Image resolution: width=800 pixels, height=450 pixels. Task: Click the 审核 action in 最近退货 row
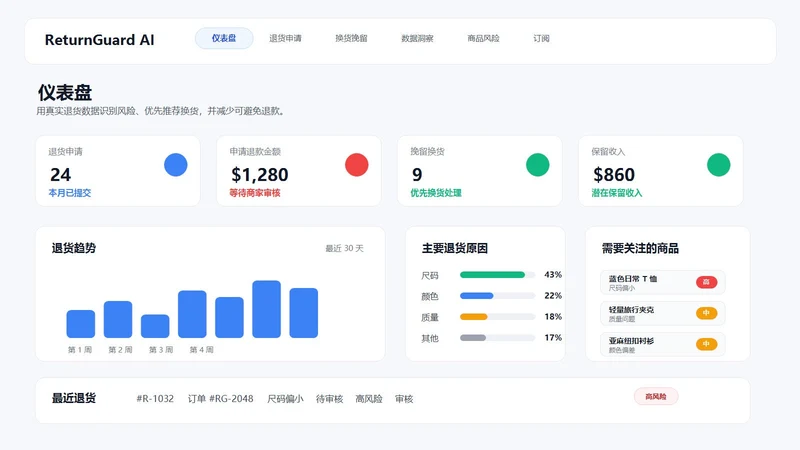coord(404,398)
